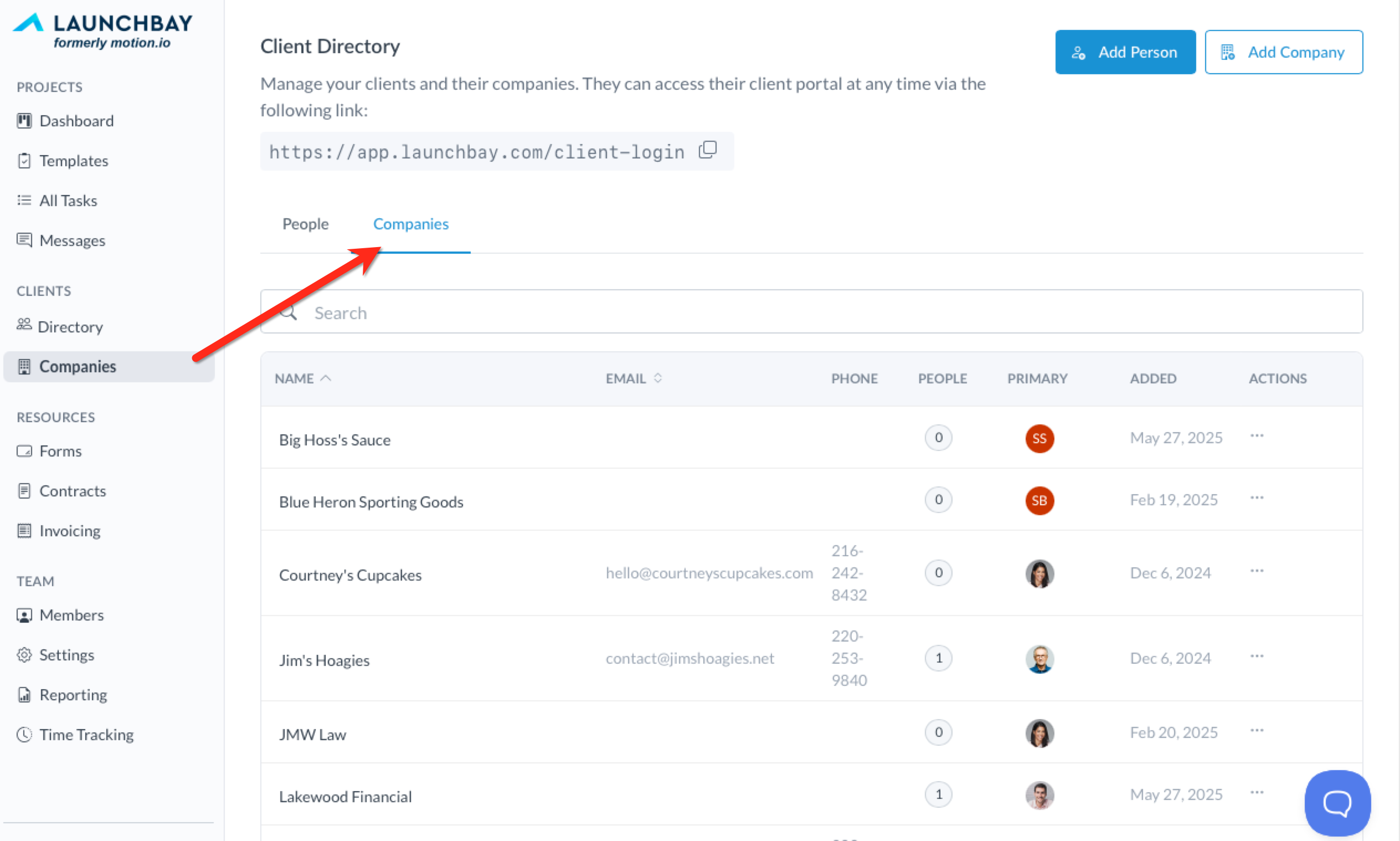This screenshot has width=1400, height=841.
Task: Open actions menu for Big Hoss's Sauce
Action: pyautogui.click(x=1257, y=436)
